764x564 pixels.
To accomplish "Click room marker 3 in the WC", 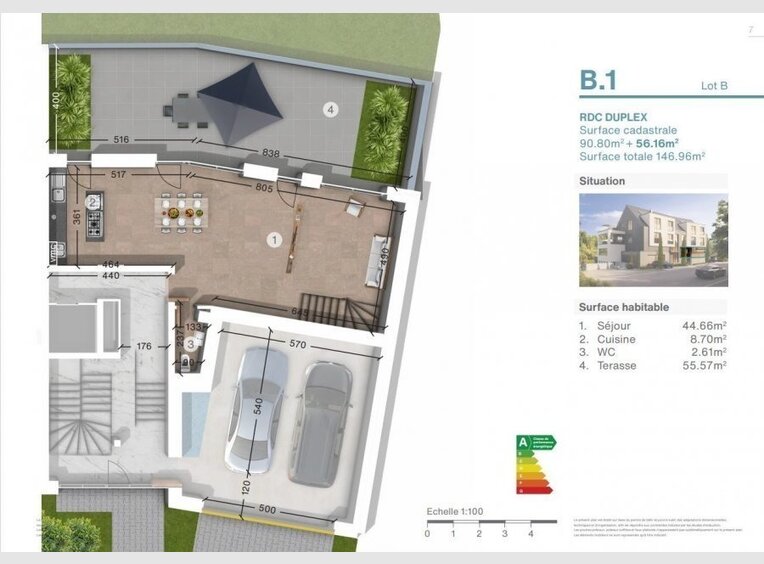I will tap(191, 344).
